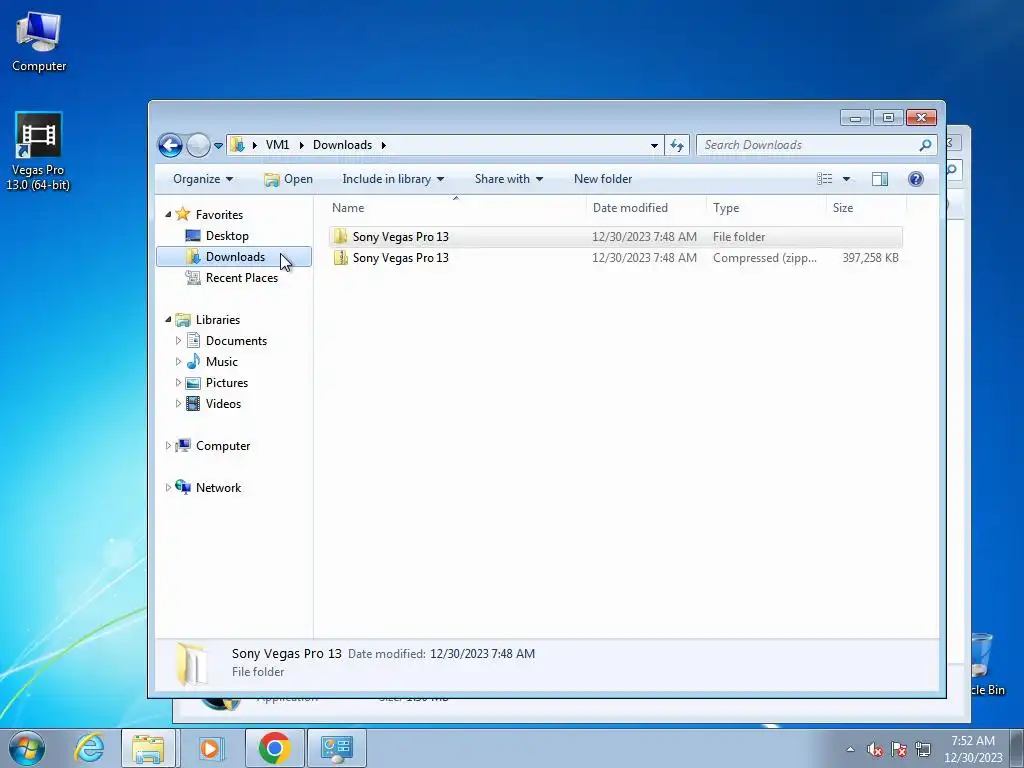Image resolution: width=1024 pixels, height=768 pixels.
Task: Click the Compressed (zipp... type cell
Action: [765, 258]
